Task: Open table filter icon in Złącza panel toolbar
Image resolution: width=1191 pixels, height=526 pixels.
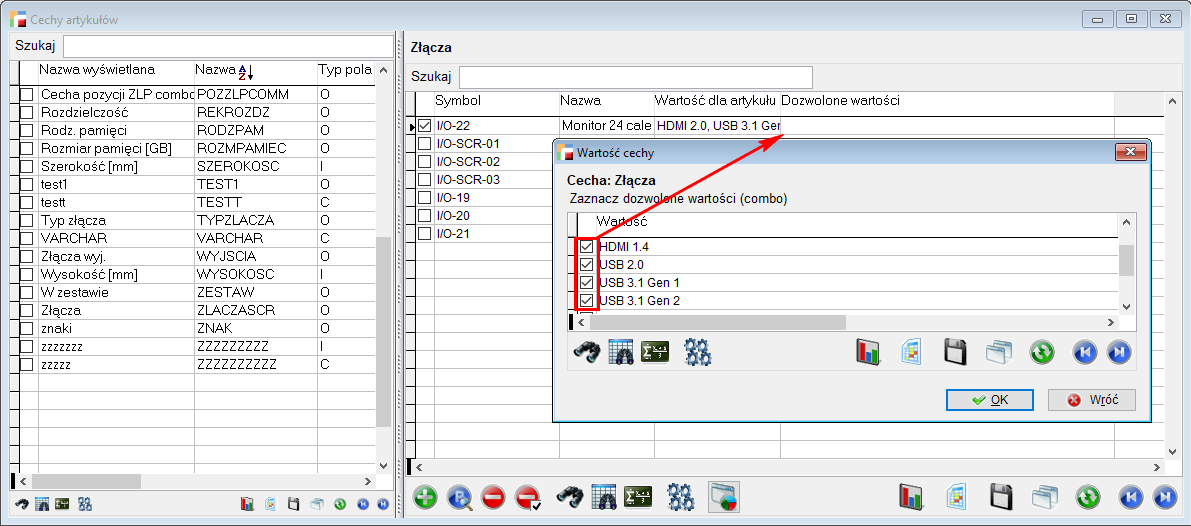Action: (x=605, y=497)
